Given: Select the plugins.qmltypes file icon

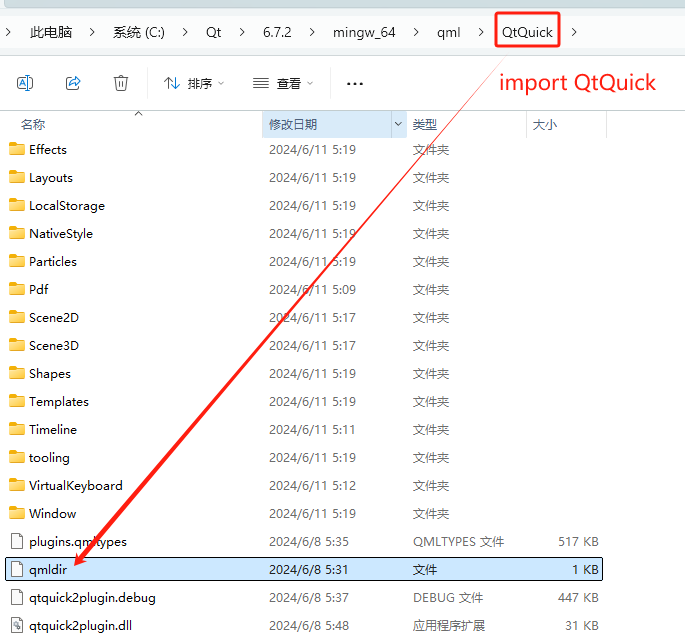Looking at the screenshot, I should click(17, 541).
